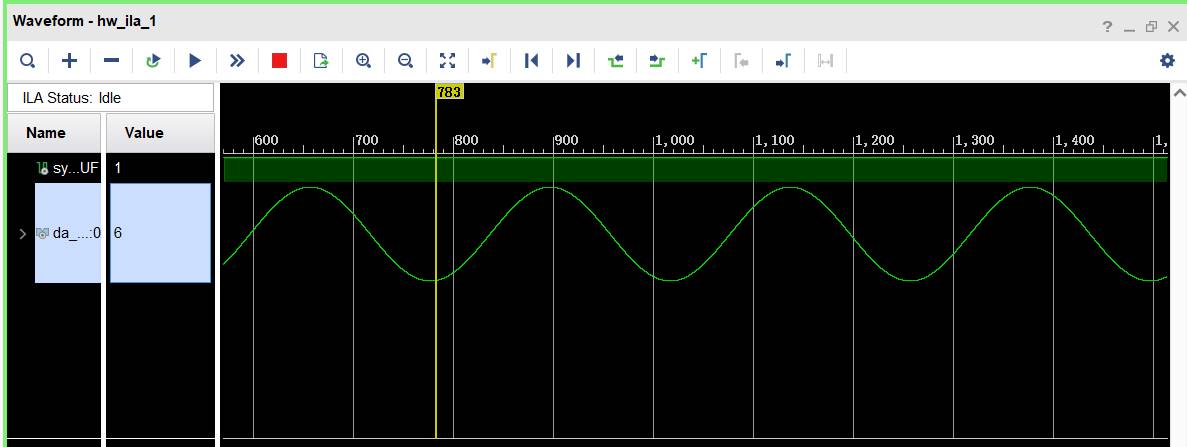The image size is (1187, 447).
Task: Click the 783 cursor marker flag
Action: coord(449,92)
